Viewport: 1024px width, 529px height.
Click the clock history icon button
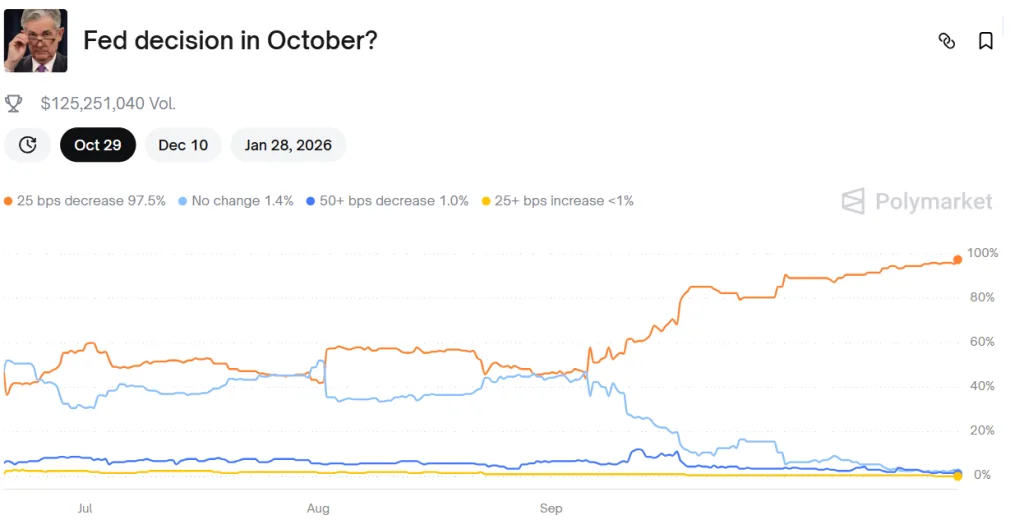[x=28, y=145]
